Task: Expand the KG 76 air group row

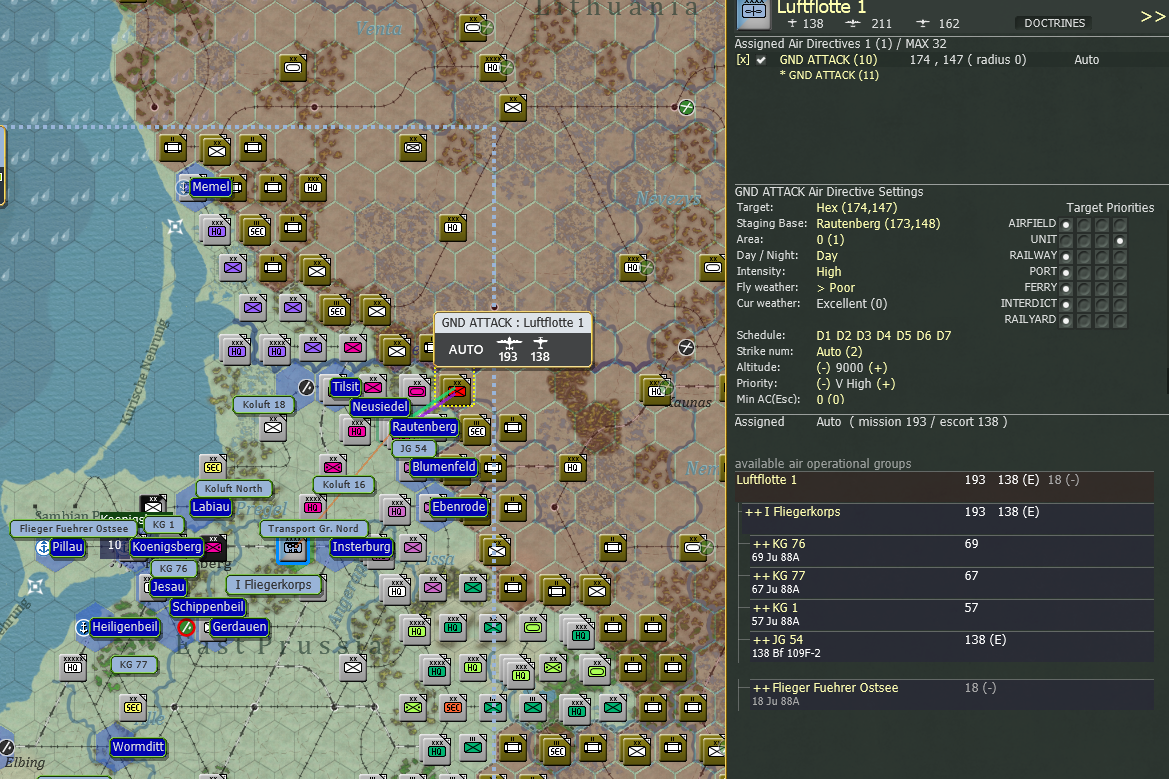Action: tap(761, 544)
